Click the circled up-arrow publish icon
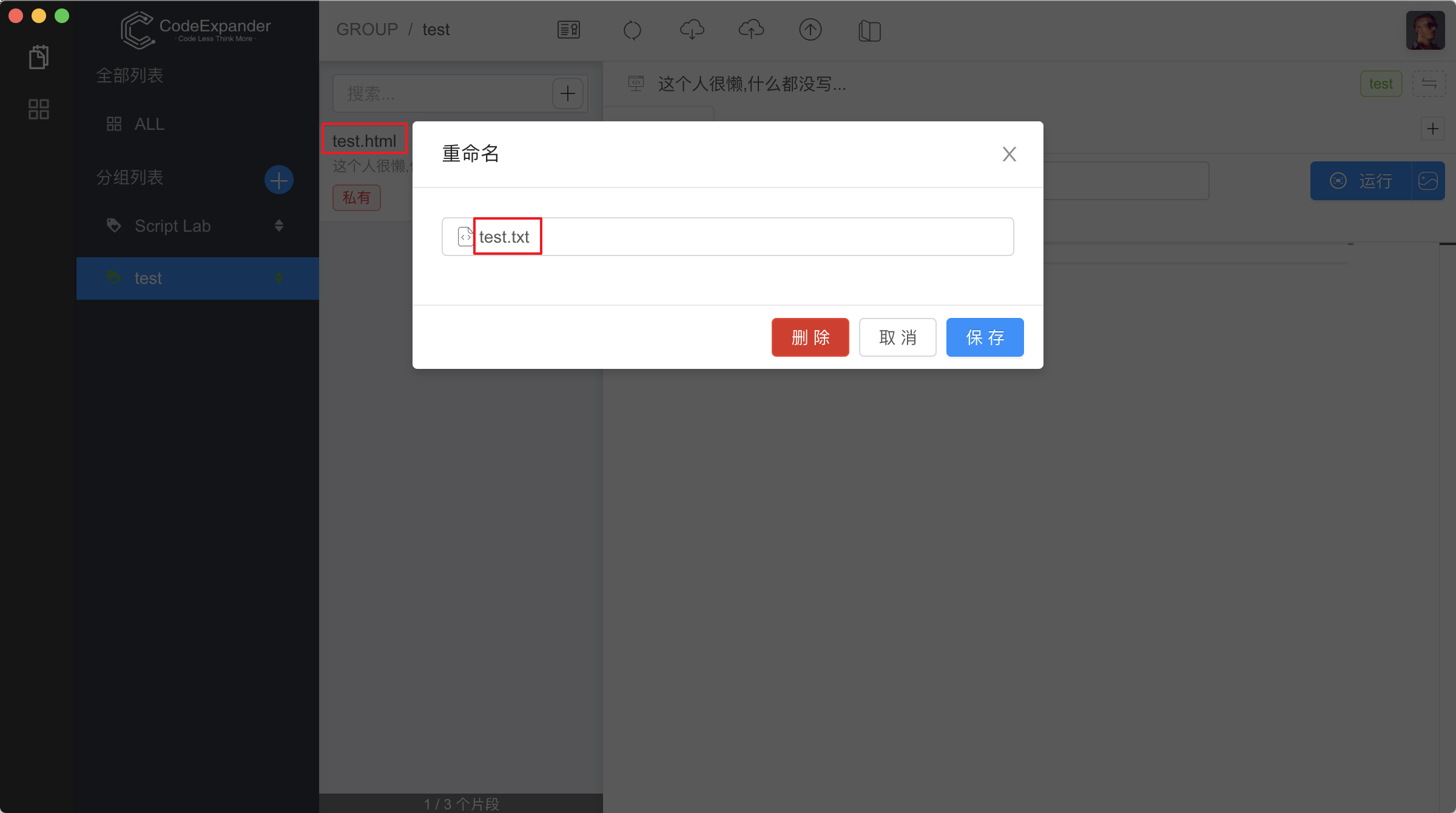Viewport: 1456px width, 813px height. click(810, 29)
